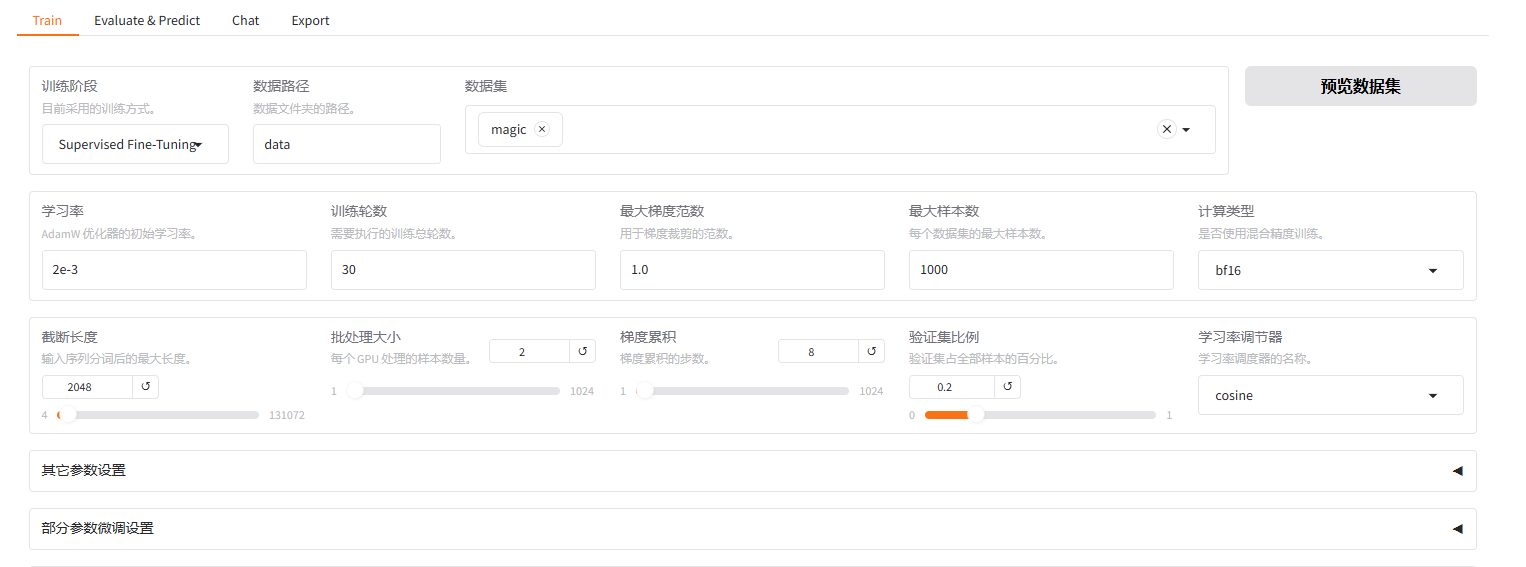The image size is (1526, 567).
Task: Click the 学习率 field showing 2e-3
Action: [174, 270]
